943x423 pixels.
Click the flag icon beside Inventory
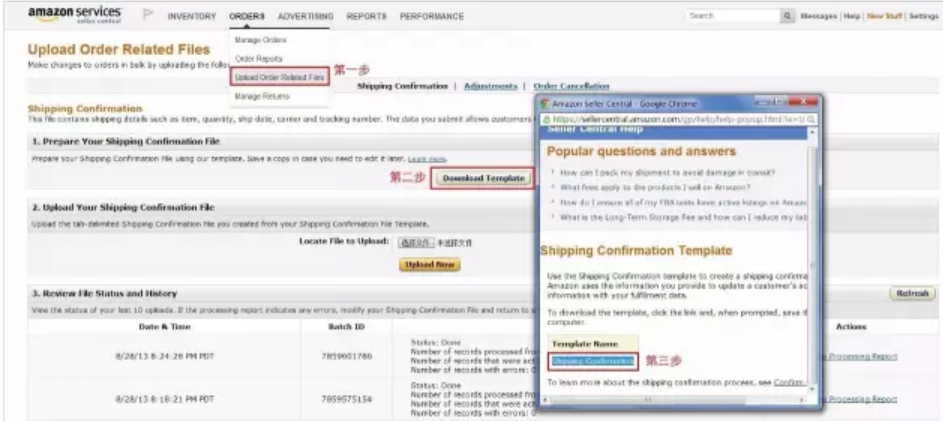(x=148, y=15)
